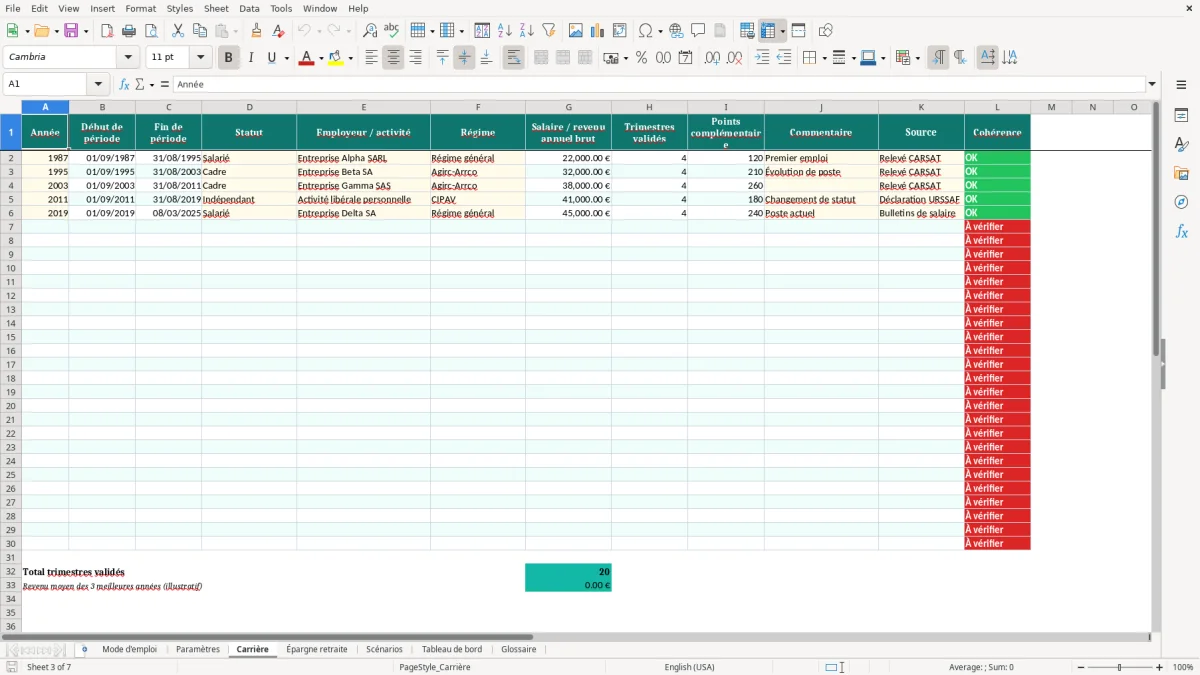Toggle Underline formatting
Image resolution: width=1200 pixels, height=675 pixels.
pos(272,58)
